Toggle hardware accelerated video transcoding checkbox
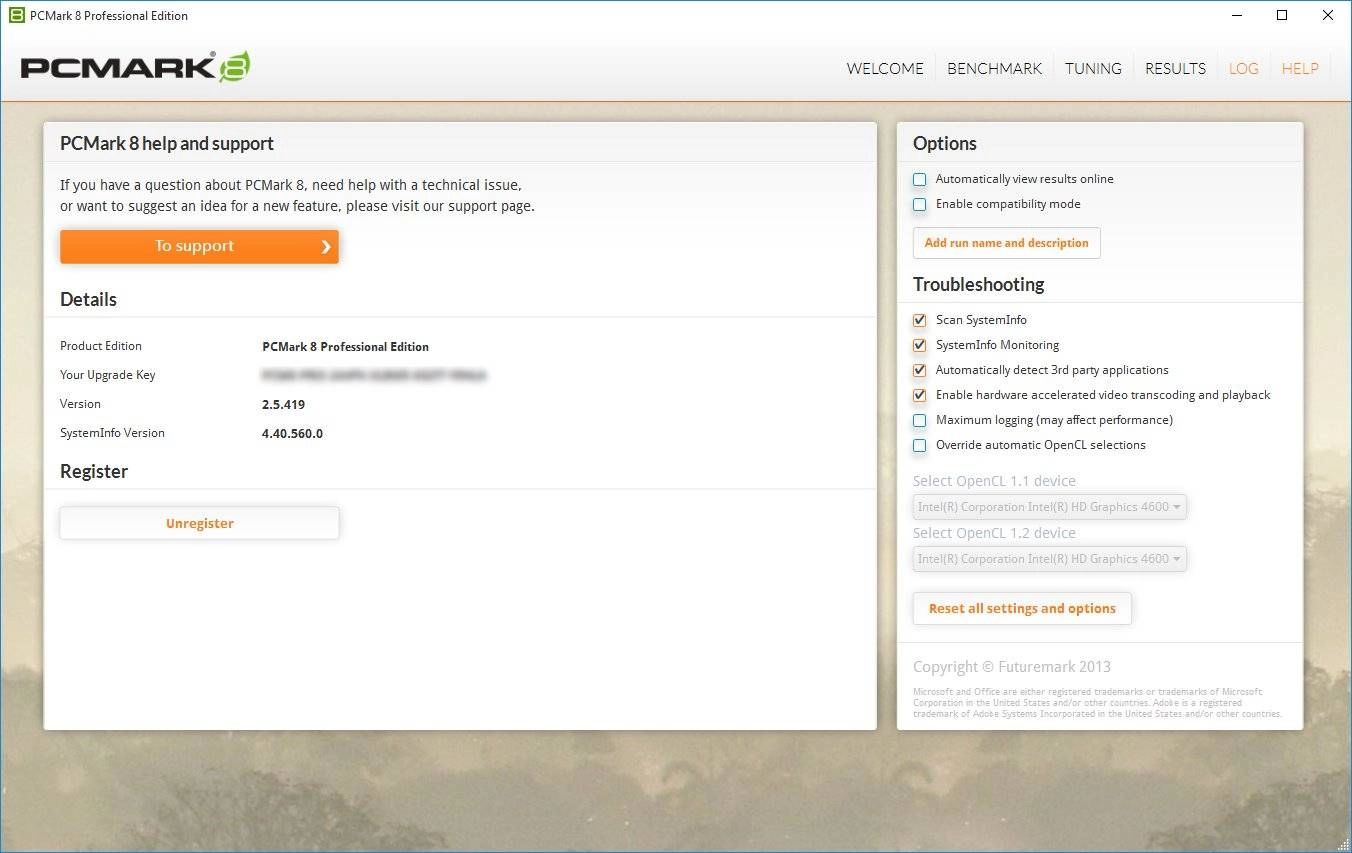The width and height of the screenshot is (1352, 853). pos(920,396)
